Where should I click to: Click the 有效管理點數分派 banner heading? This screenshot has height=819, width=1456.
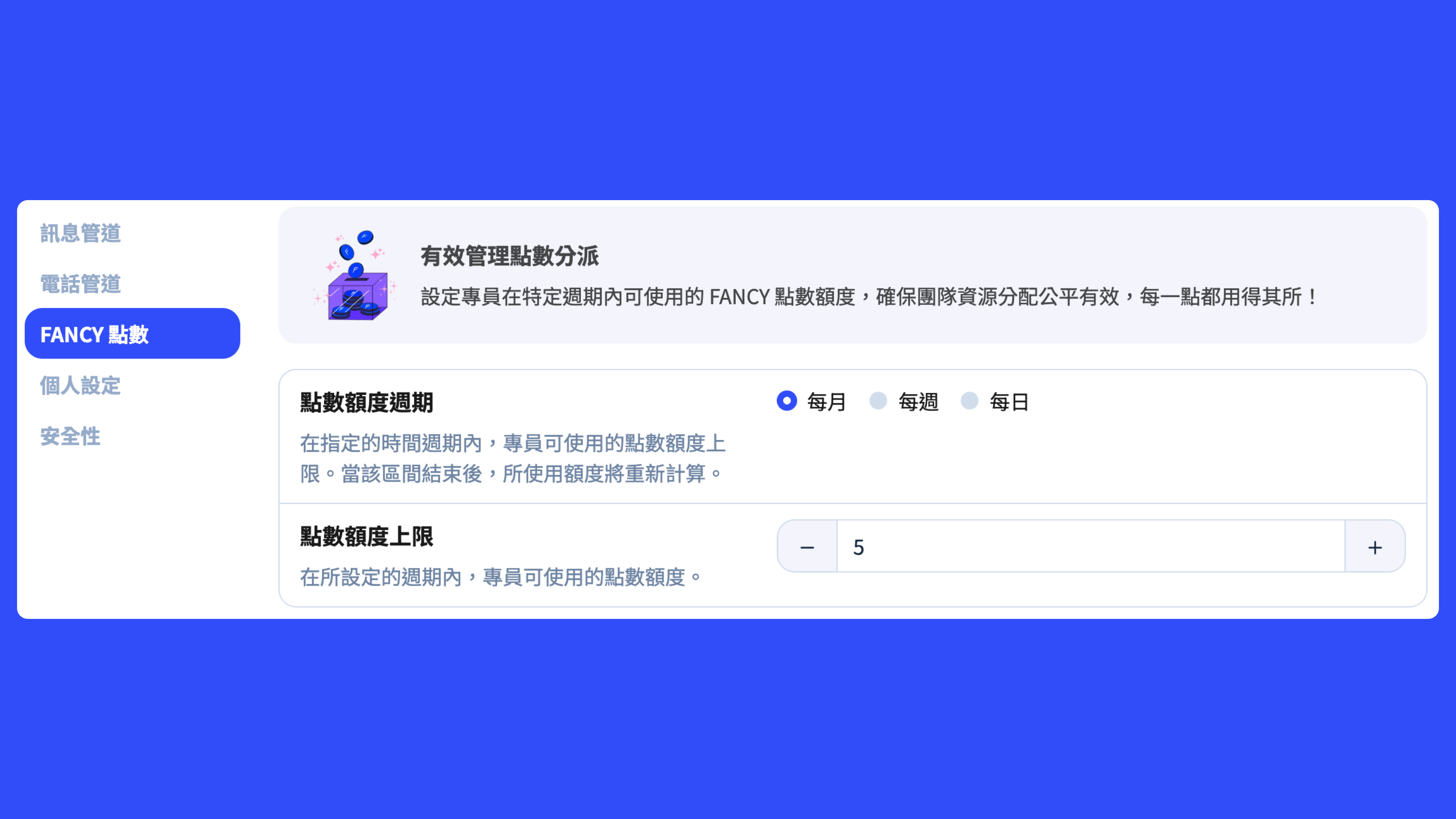pyautogui.click(x=509, y=256)
